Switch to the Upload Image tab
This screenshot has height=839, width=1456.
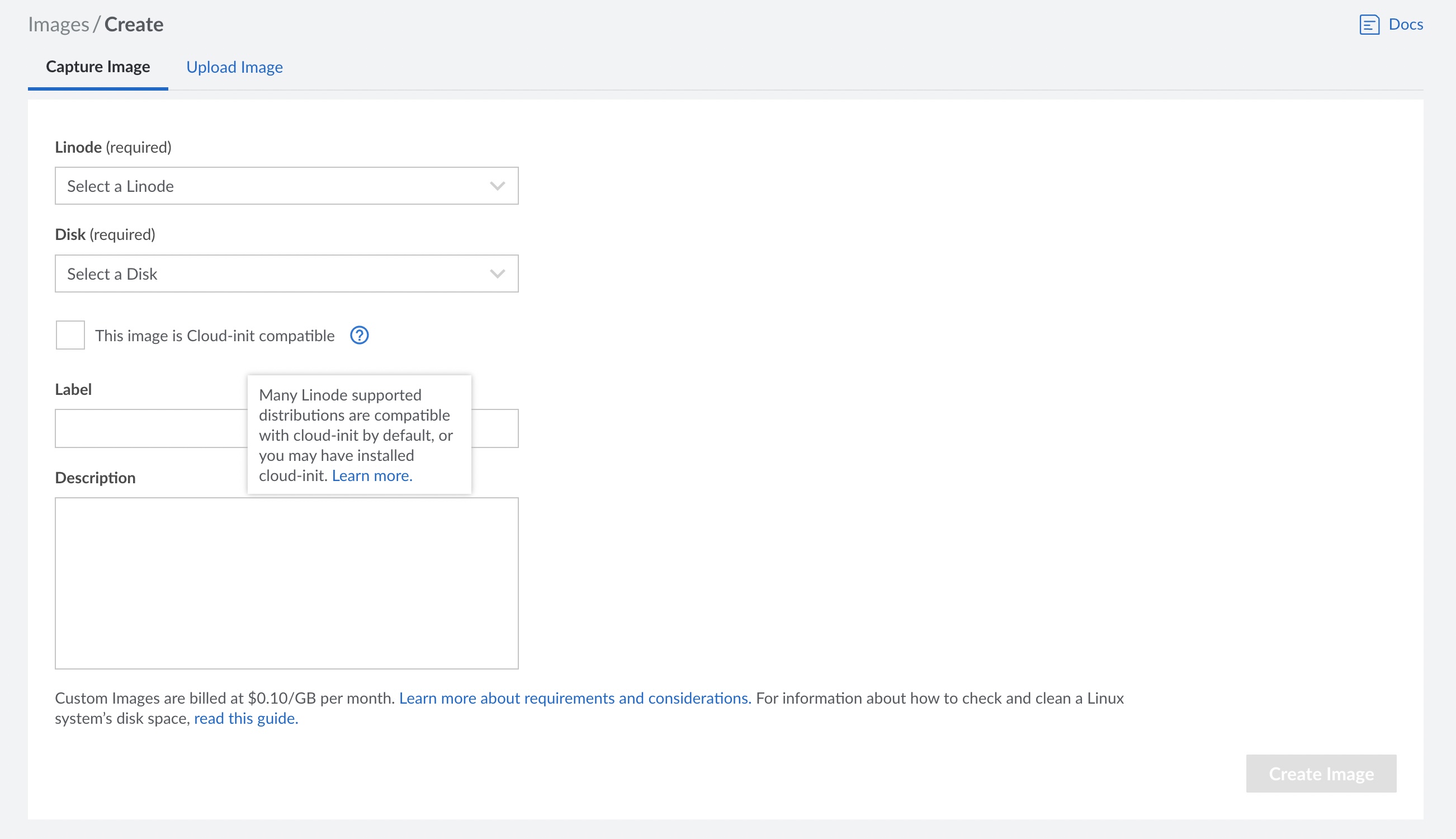(234, 68)
